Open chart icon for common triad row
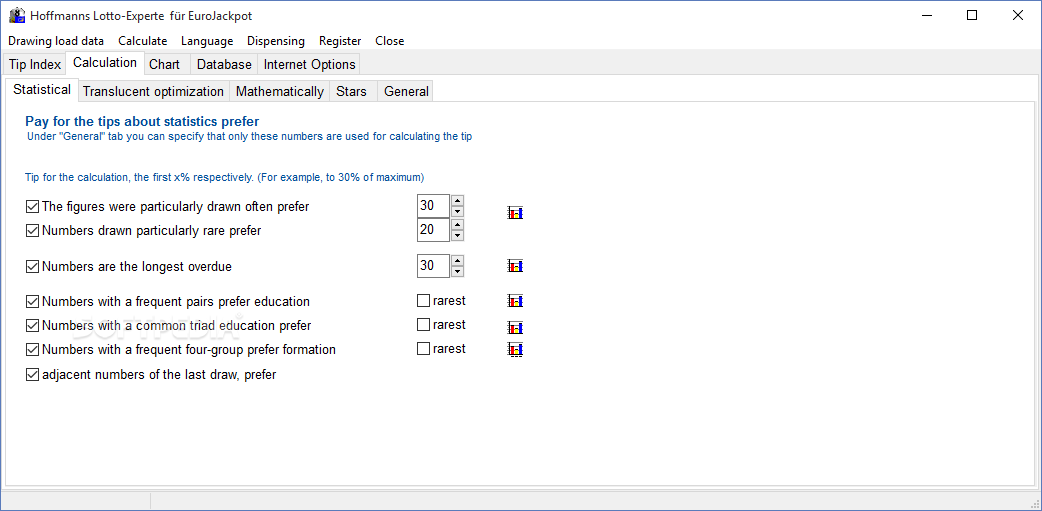Image resolution: width=1042 pixels, height=511 pixels. coord(515,328)
